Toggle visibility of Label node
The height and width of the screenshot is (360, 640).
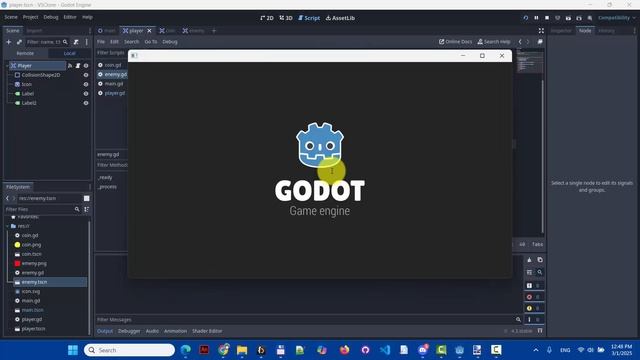pyautogui.click(x=86, y=93)
